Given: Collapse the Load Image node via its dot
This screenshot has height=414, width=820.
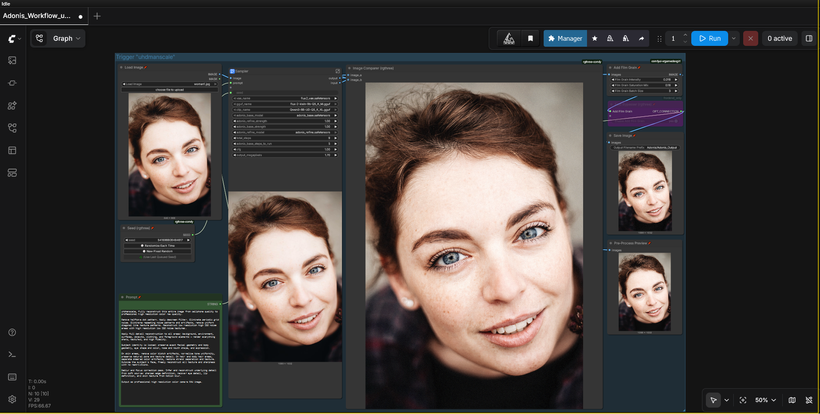Looking at the screenshot, I should click(122, 67).
